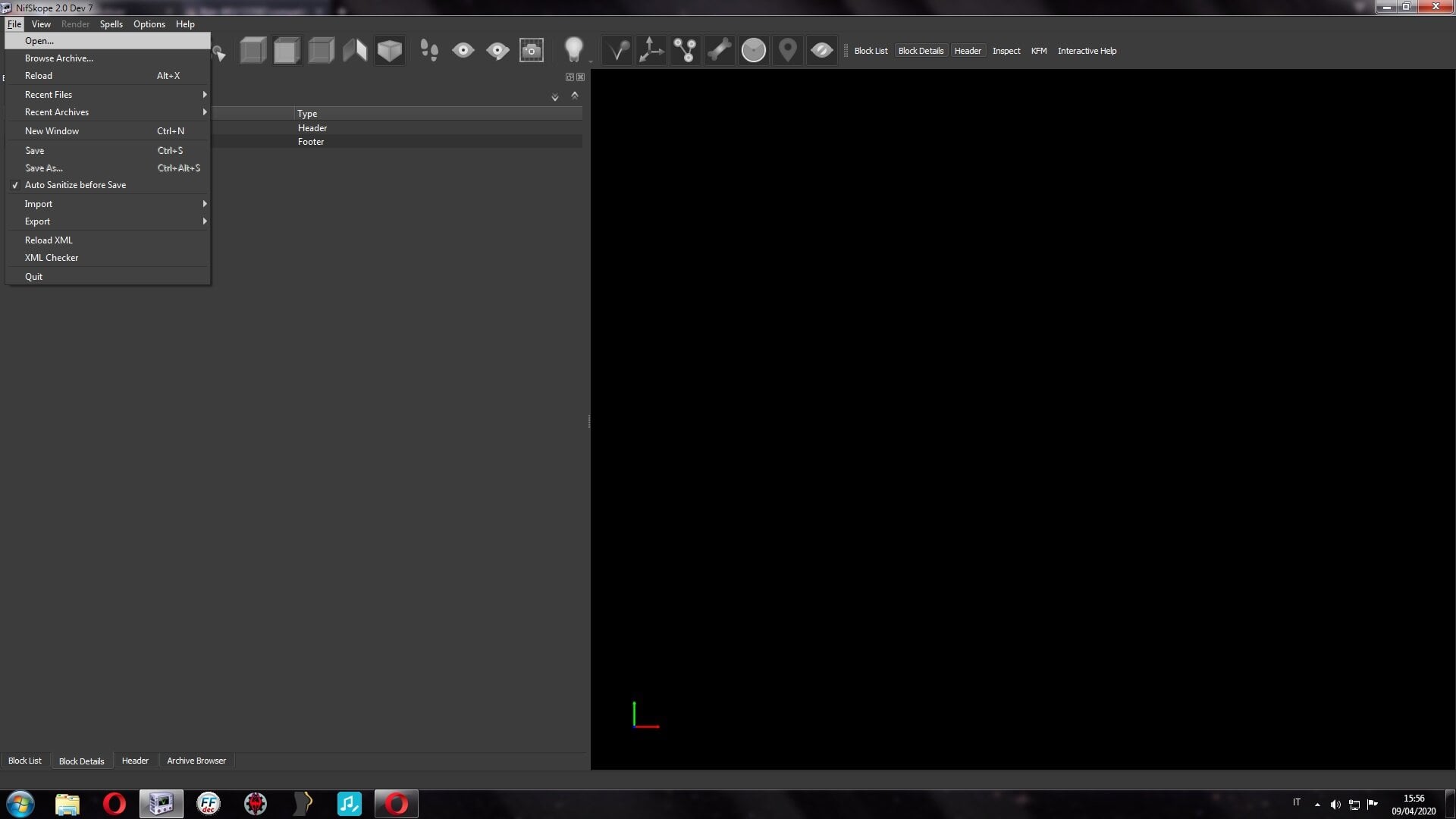This screenshot has height=819, width=1456.
Task: Toggle the round collision display icon
Action: click(753, 51)
